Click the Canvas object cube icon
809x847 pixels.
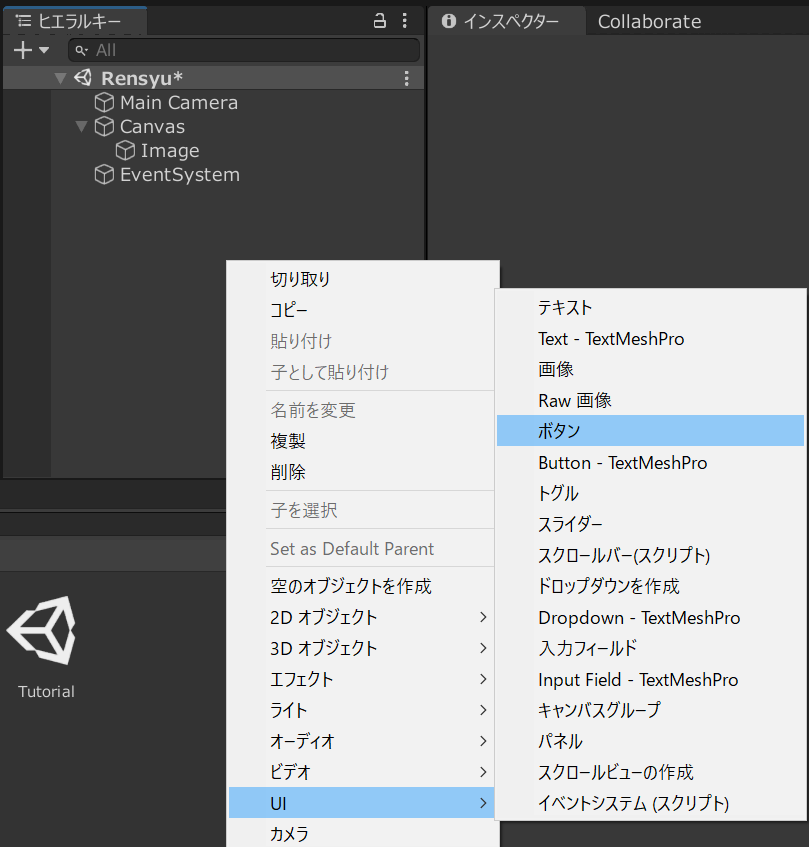tap(104, 127)
